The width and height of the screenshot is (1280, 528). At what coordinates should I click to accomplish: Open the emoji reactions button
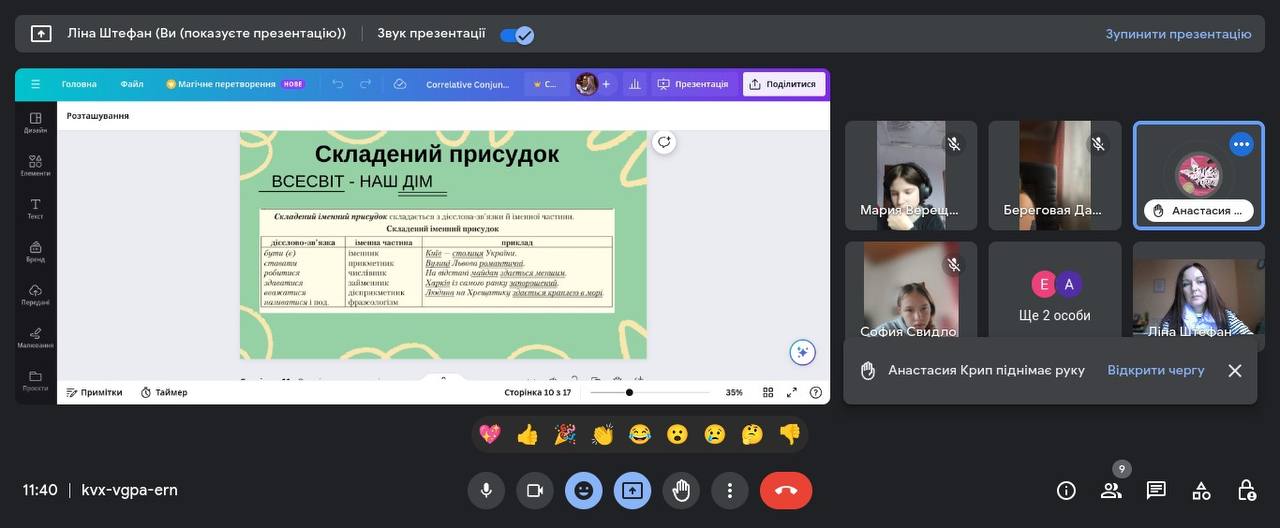point(583,490)
